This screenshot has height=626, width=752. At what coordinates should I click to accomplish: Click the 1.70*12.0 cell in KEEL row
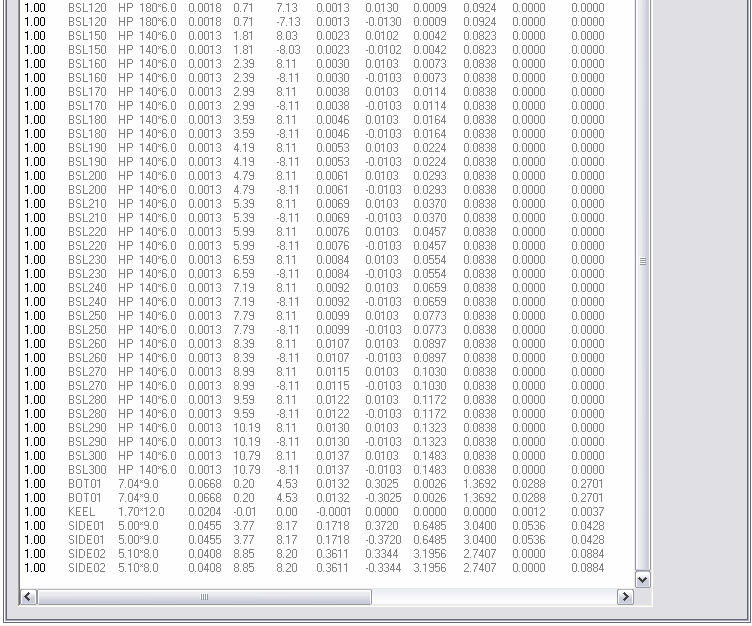click(x=141, y=512)
